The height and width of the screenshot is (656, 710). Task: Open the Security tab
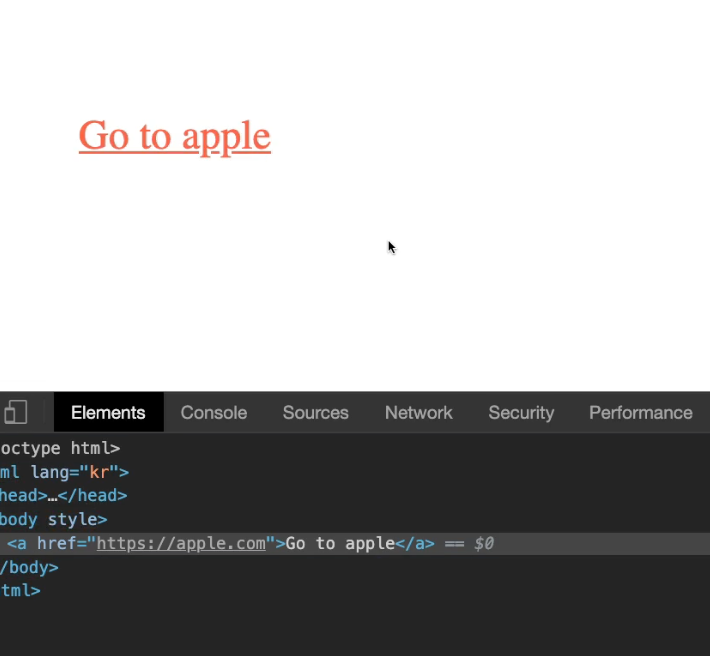521,412
